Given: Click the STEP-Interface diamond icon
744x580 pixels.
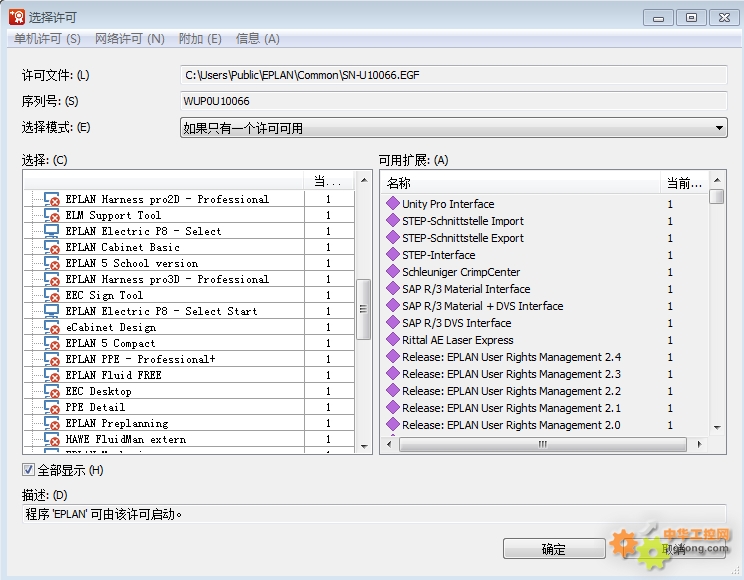Looking at the screenshot, I should (x=393, y=254).
